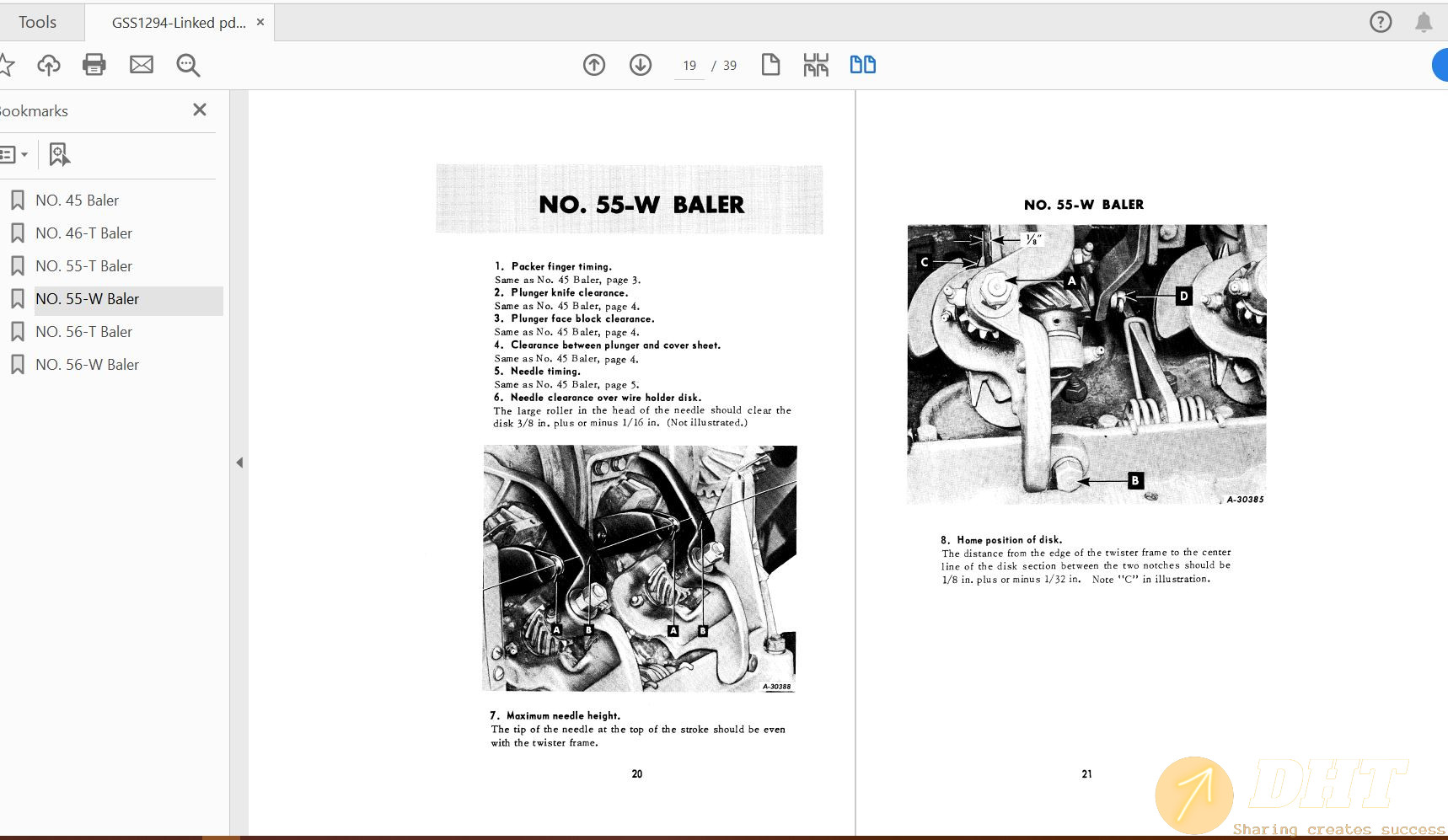Enable scrolling page display mode
Screen dimensions: 1448x840
click(816, 65)
